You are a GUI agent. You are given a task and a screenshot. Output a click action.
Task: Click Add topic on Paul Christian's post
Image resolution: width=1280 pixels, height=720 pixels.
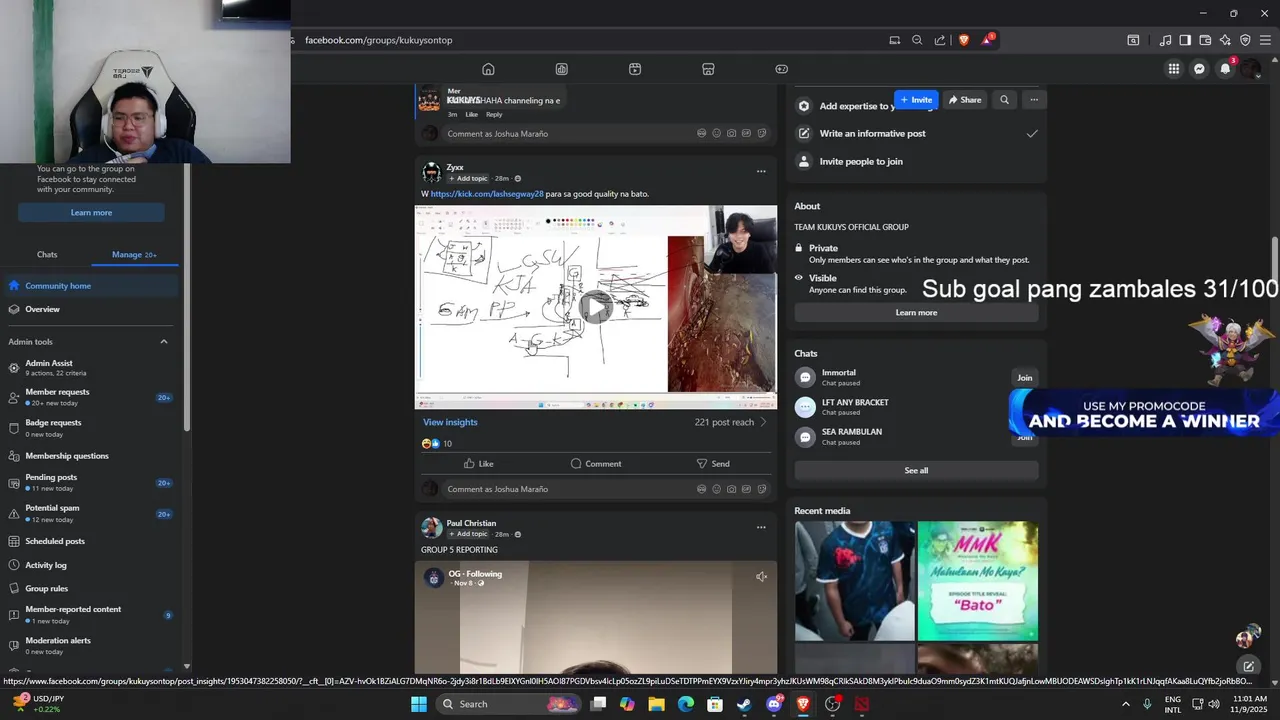coord(467,534)
